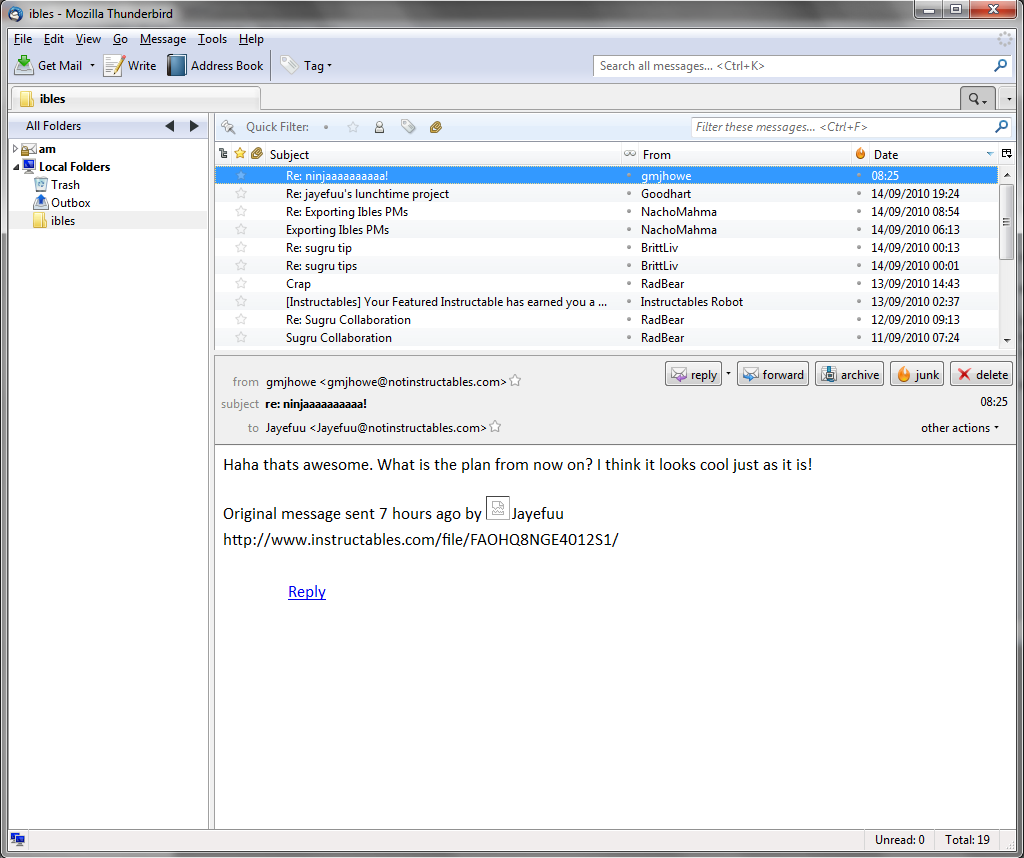
Task: Sort by junk flame column header
Action: (x=860, y=154)
